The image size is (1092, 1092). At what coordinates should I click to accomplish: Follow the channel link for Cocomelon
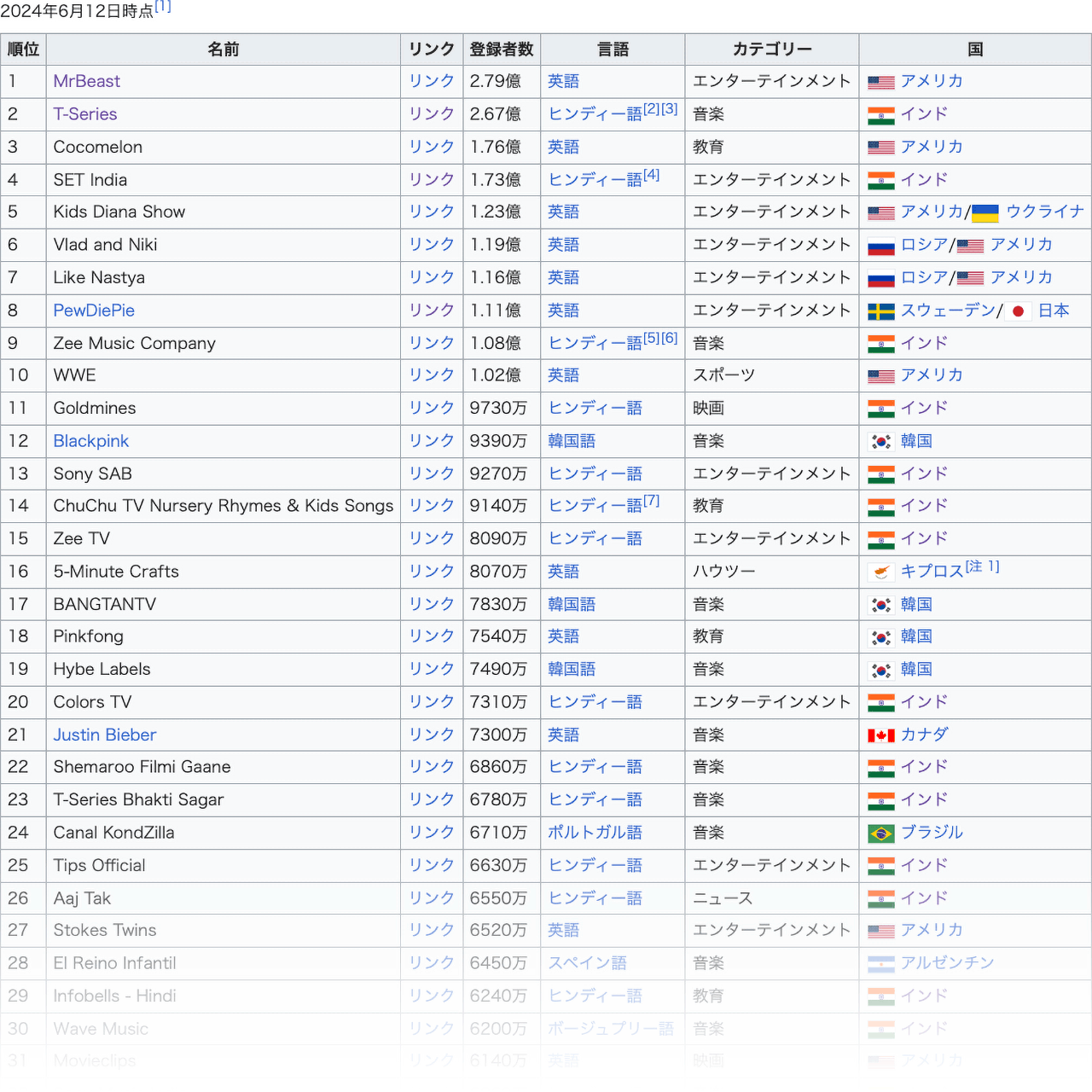[431, 147]
